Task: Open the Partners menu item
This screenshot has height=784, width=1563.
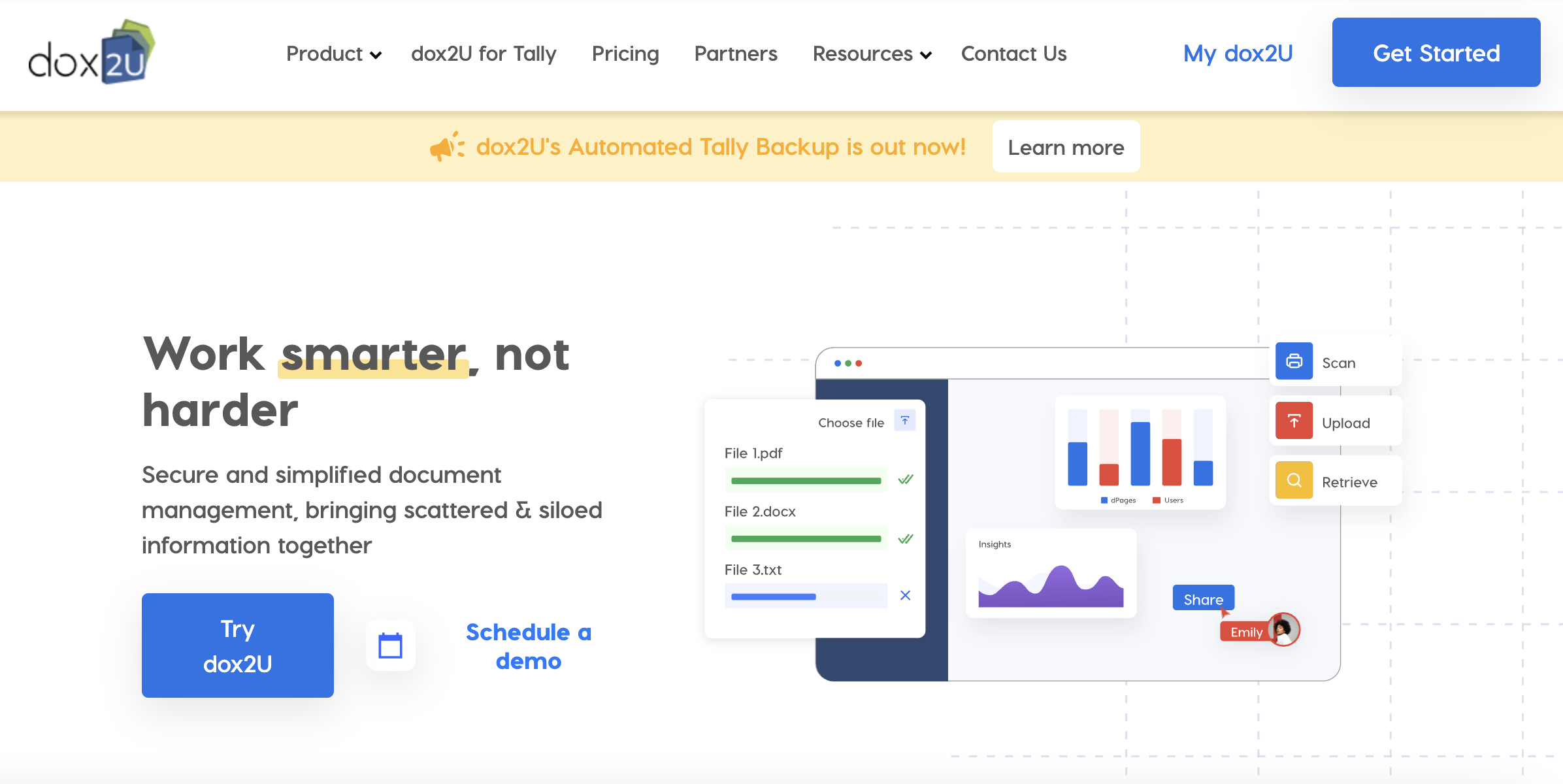Action: [736, 54]
